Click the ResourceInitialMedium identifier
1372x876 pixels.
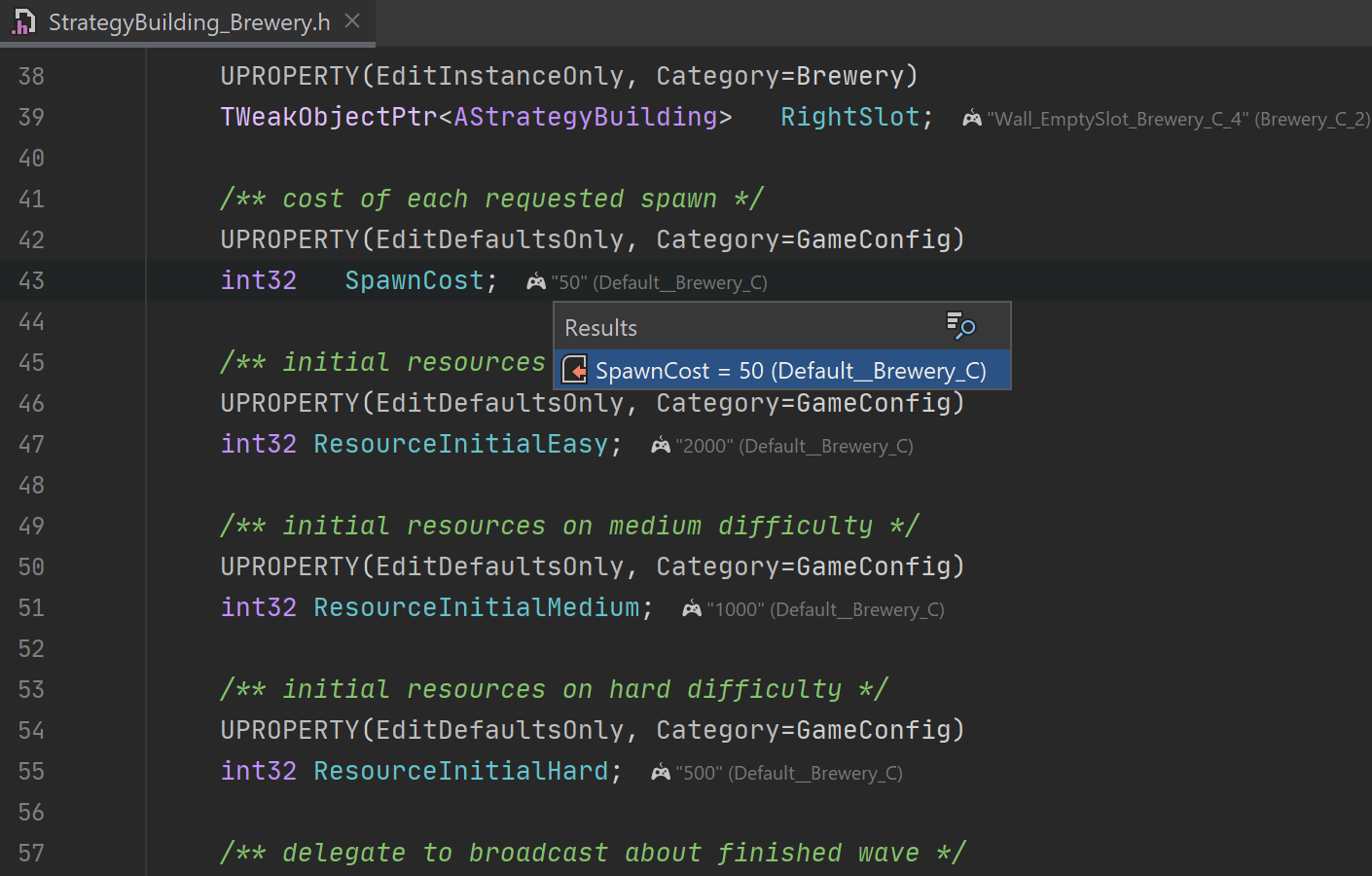pyautogui.click(x=477, y=607)
